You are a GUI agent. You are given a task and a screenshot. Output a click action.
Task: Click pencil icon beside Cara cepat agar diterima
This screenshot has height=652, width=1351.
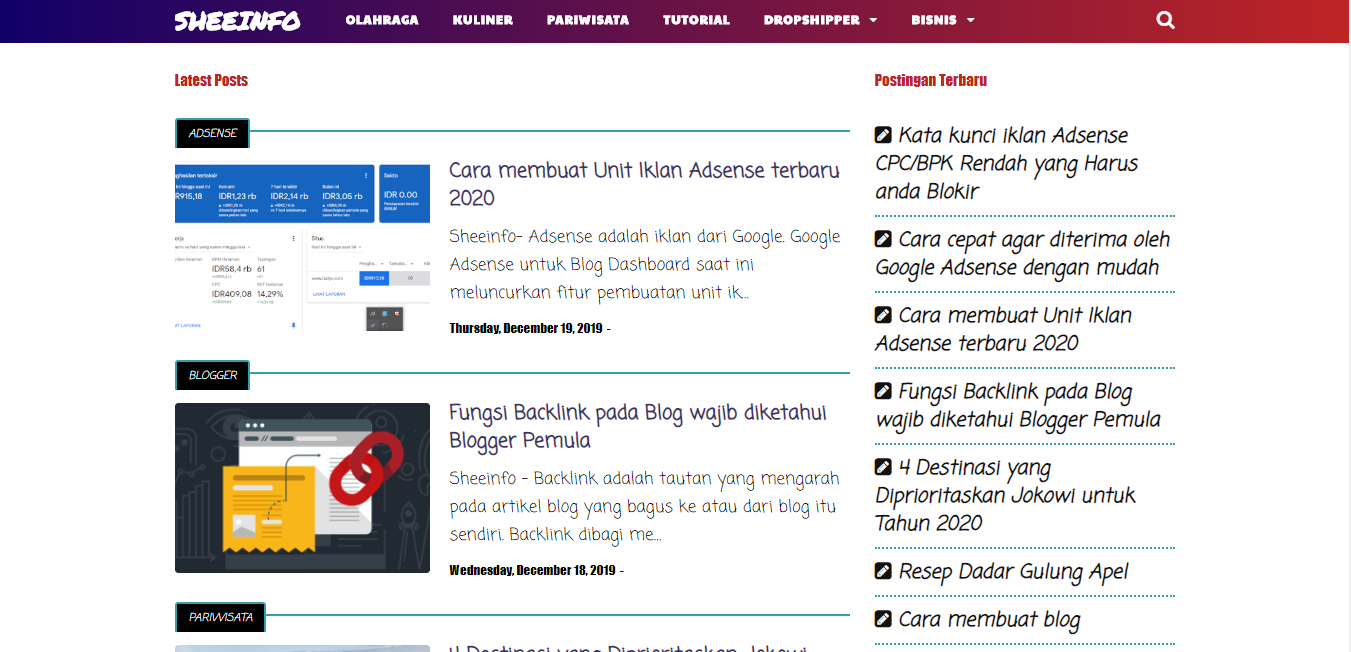[x=883, y=239]
